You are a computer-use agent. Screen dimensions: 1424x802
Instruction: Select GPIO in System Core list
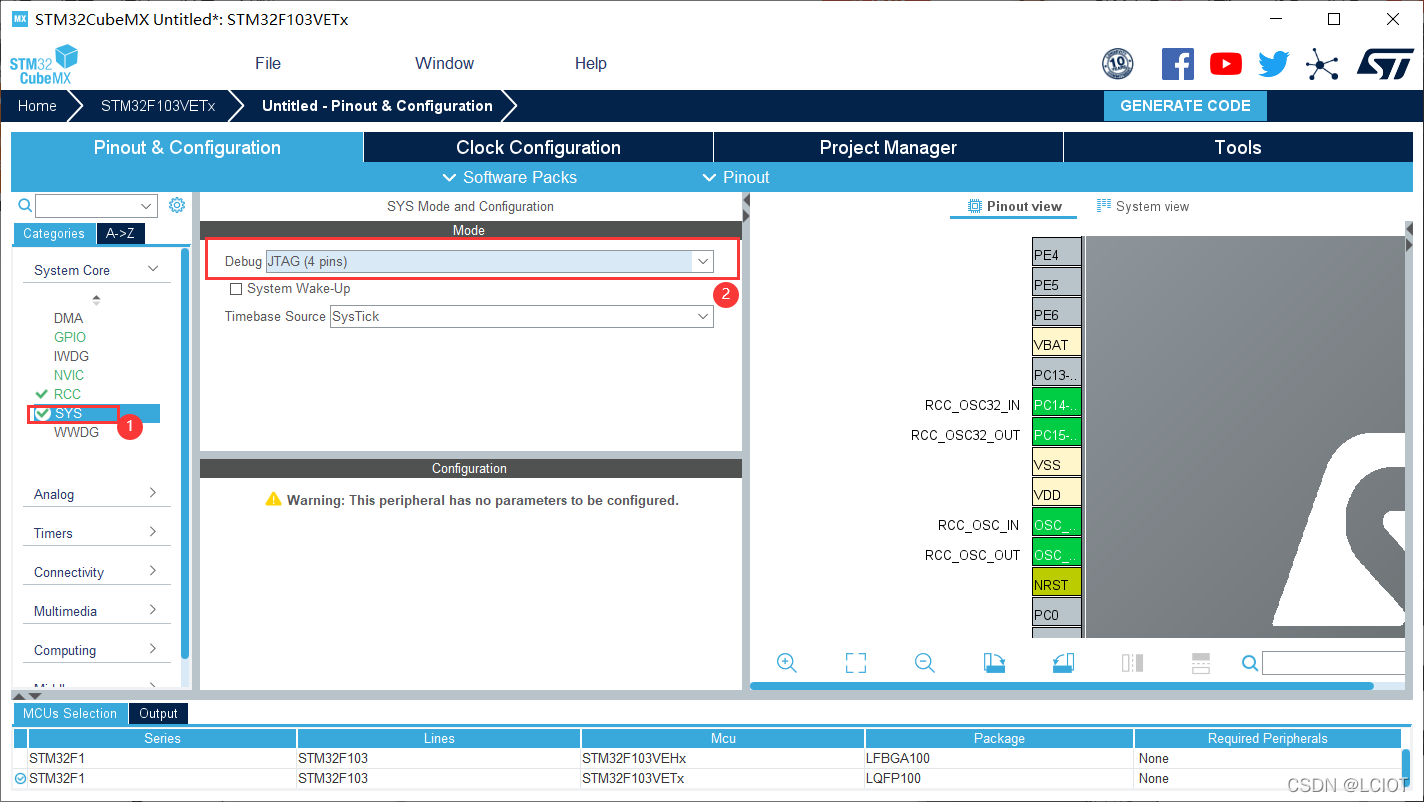point(70,337)
